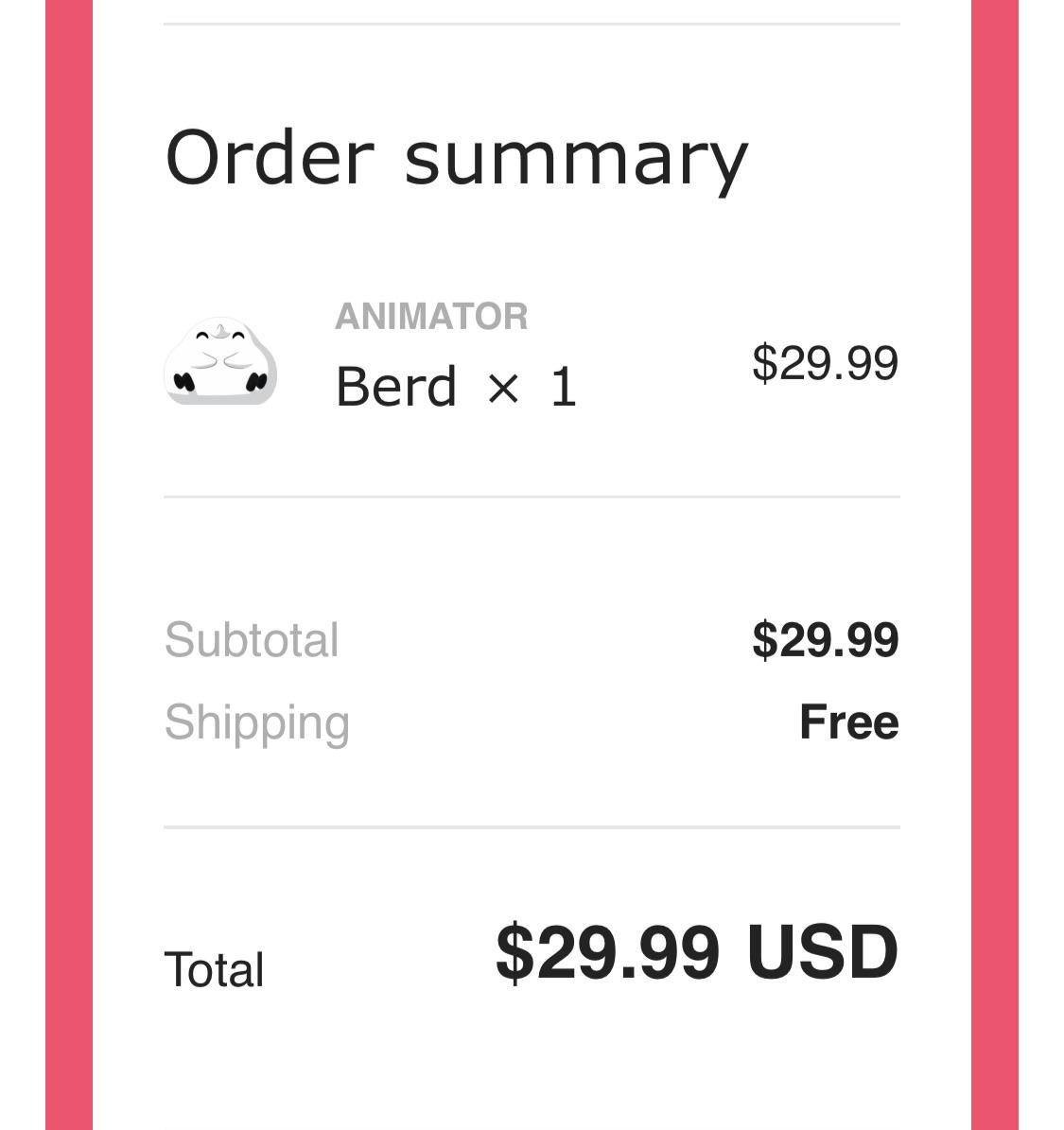
Task: Click the Subtotal label
Action: 252,640
